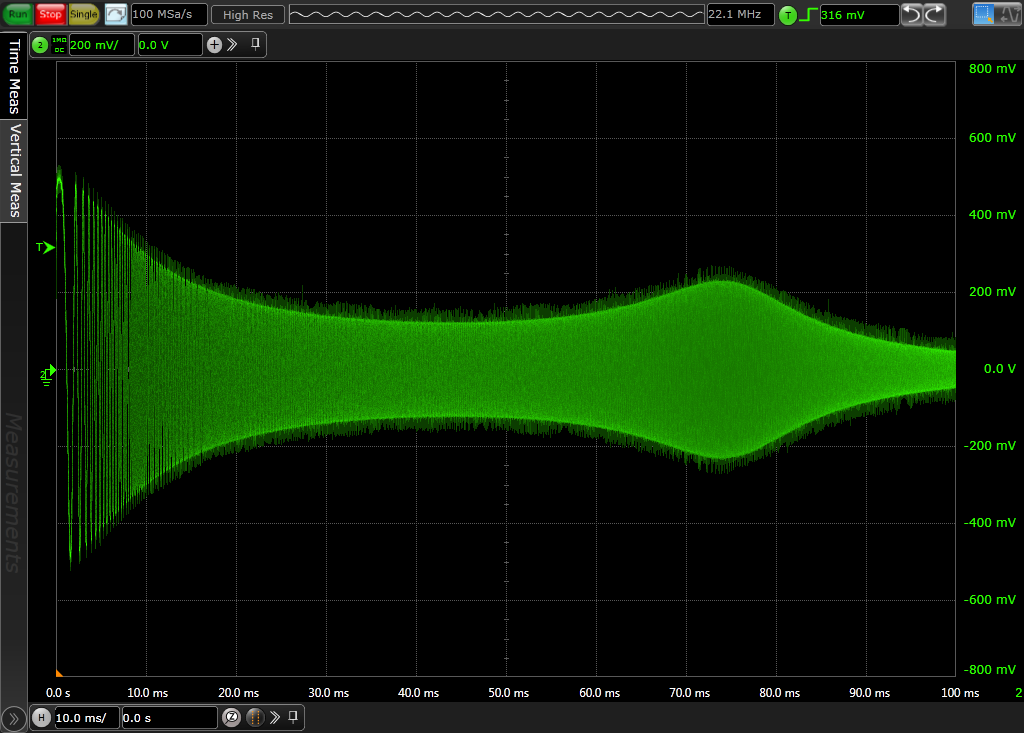Click the 400 mV vertical axis label
The height and width of the screenshot is (733, 1024).
[992, 215]
